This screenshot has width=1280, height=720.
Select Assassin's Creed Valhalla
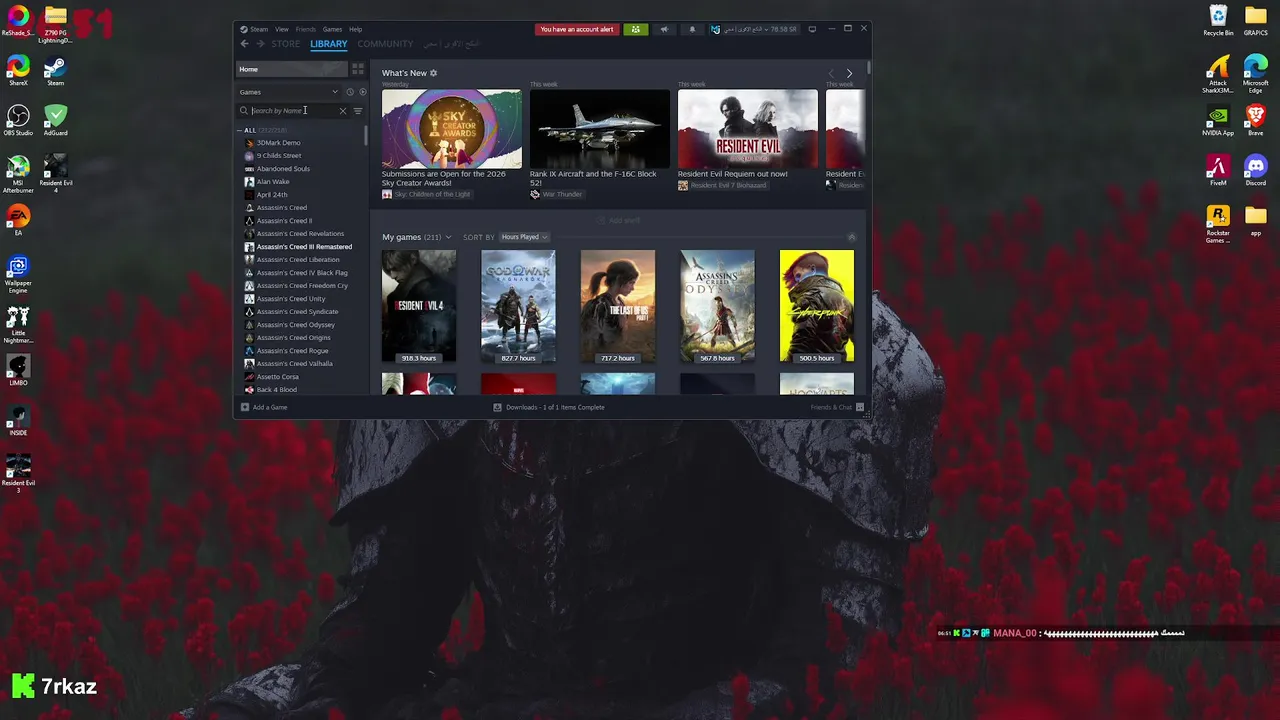294,364
